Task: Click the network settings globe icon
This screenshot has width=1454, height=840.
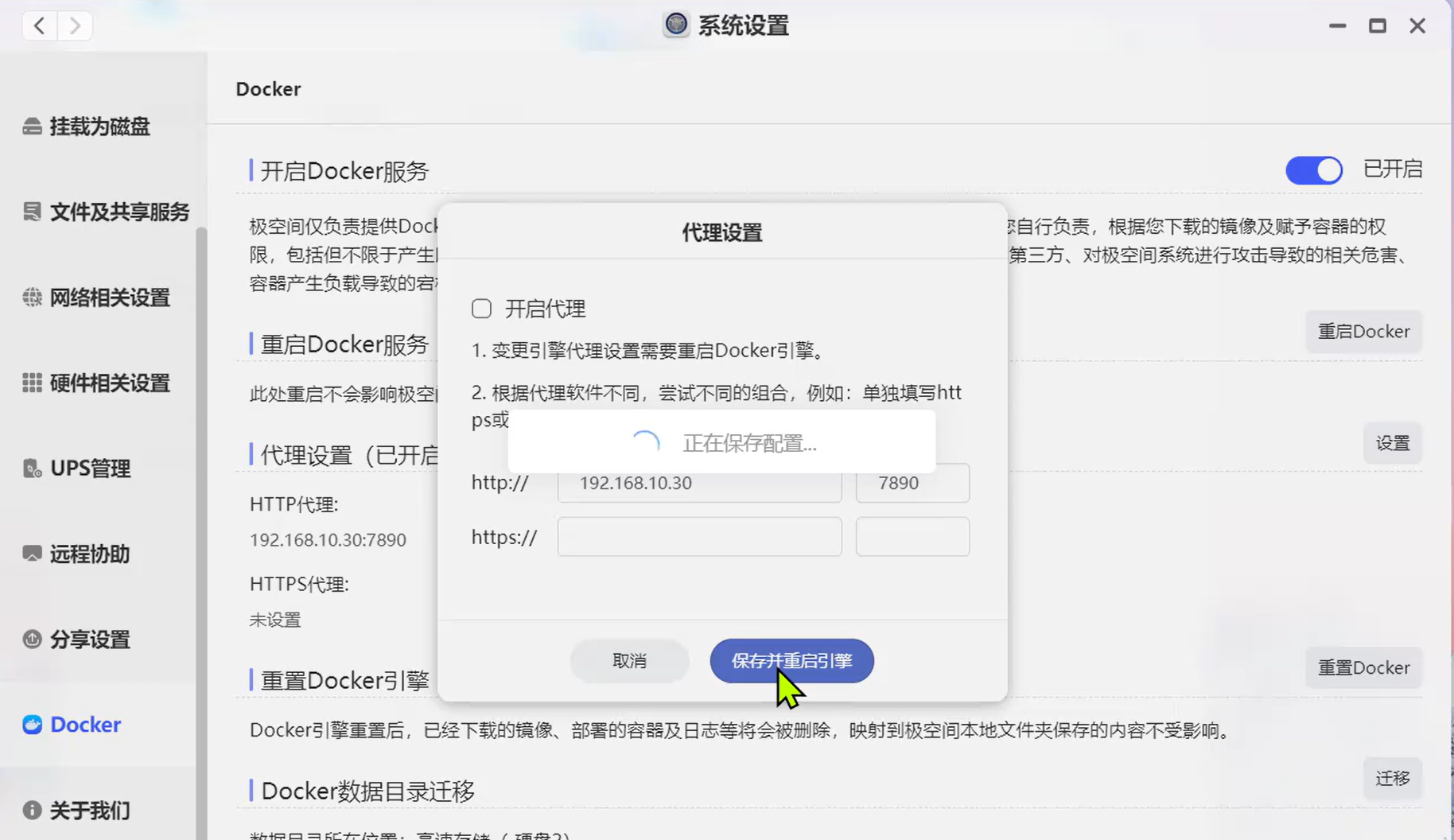Action: pyautogui.click(x=32, y=297)
